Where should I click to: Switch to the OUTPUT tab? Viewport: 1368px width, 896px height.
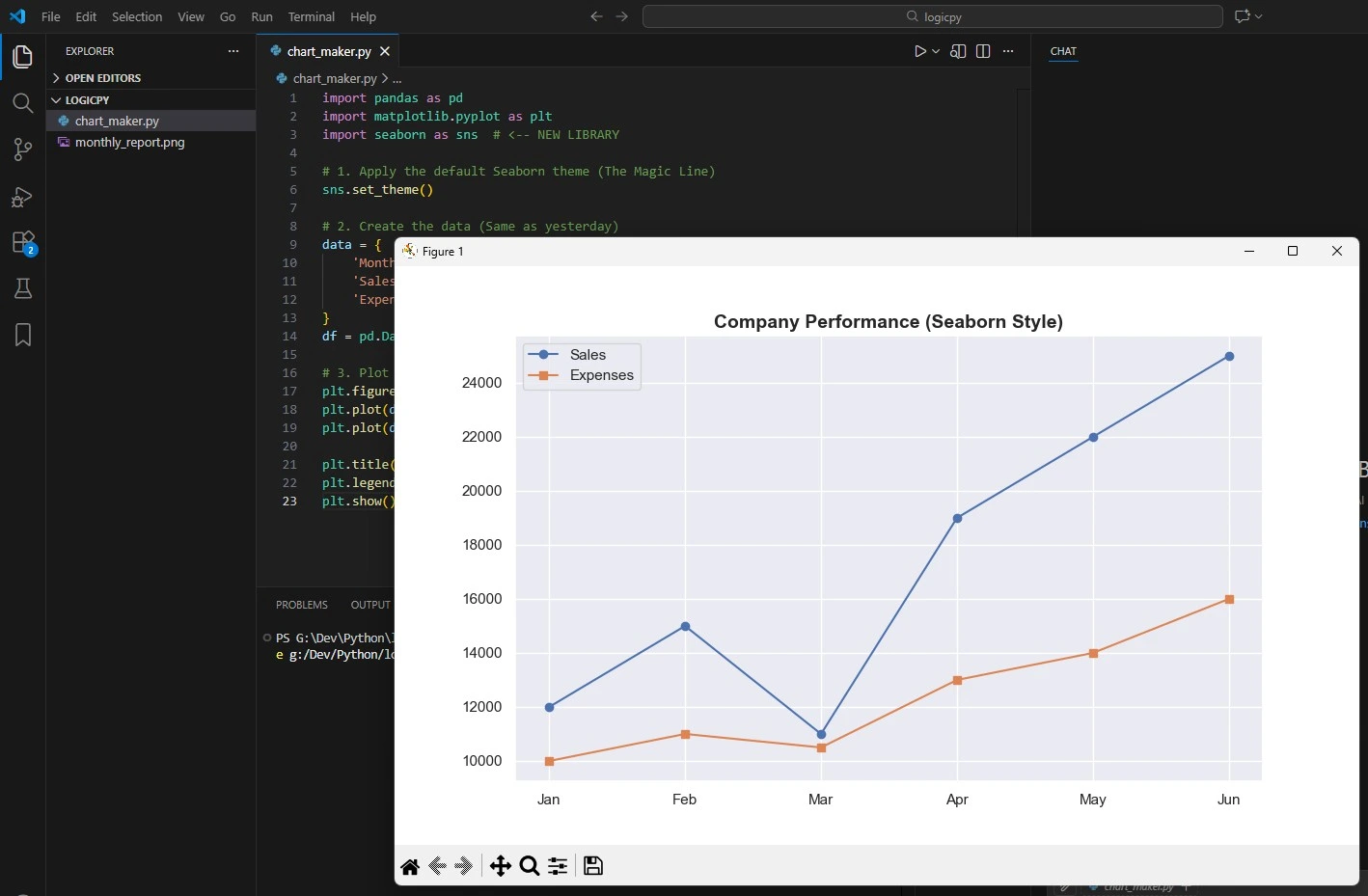[369, 605]
